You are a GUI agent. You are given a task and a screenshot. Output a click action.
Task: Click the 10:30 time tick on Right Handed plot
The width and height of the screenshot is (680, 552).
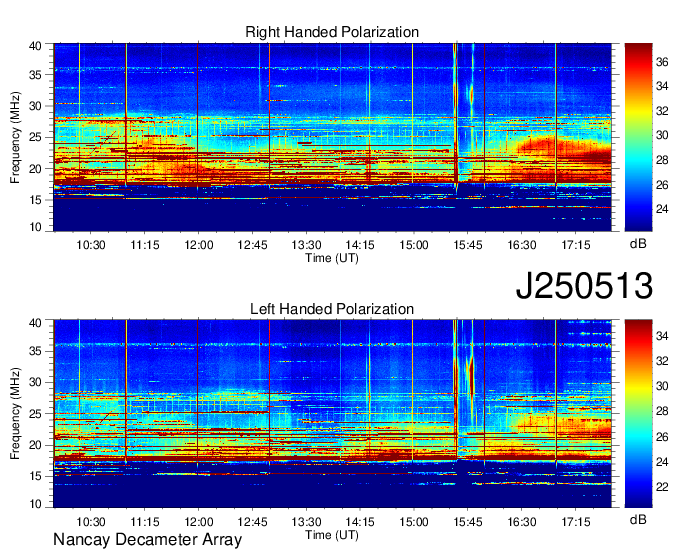click(91, 245)
